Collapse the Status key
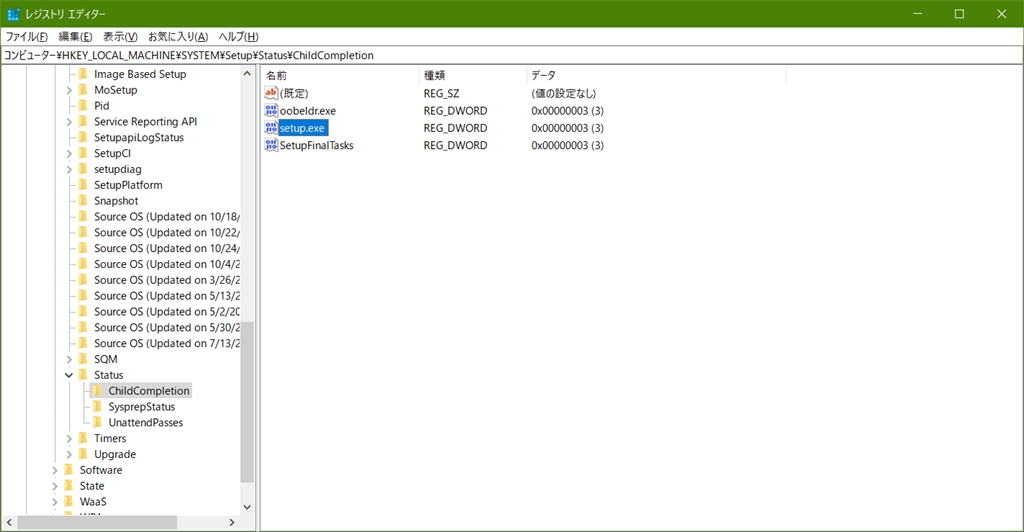The width and height of the screenshot is (1024, 532). (69, 375)
